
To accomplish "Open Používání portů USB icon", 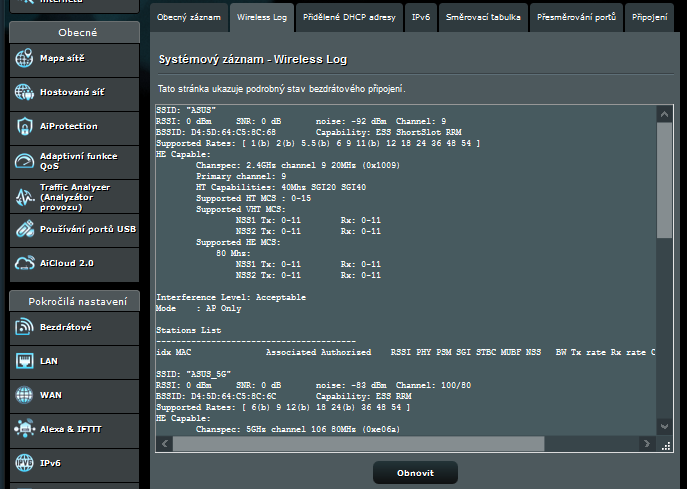I will [x=24, y=229].
